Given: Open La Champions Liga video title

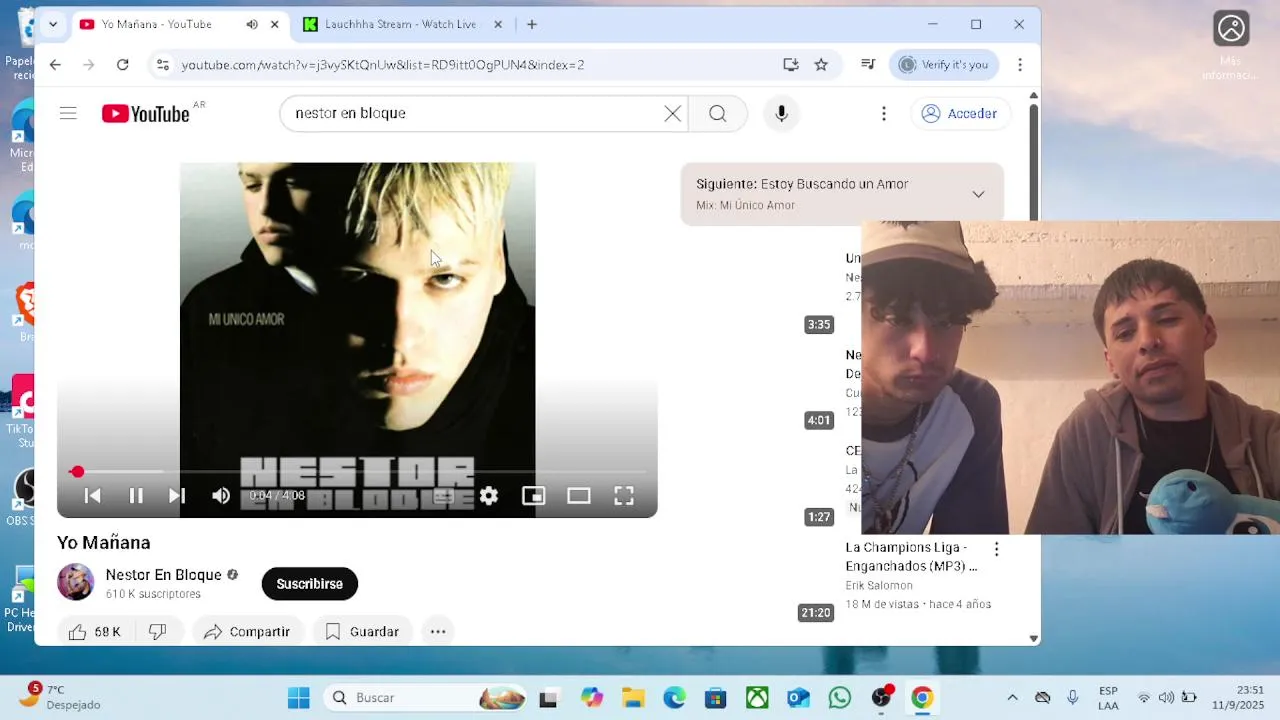Looking at the screenshot, I should 911,557.
